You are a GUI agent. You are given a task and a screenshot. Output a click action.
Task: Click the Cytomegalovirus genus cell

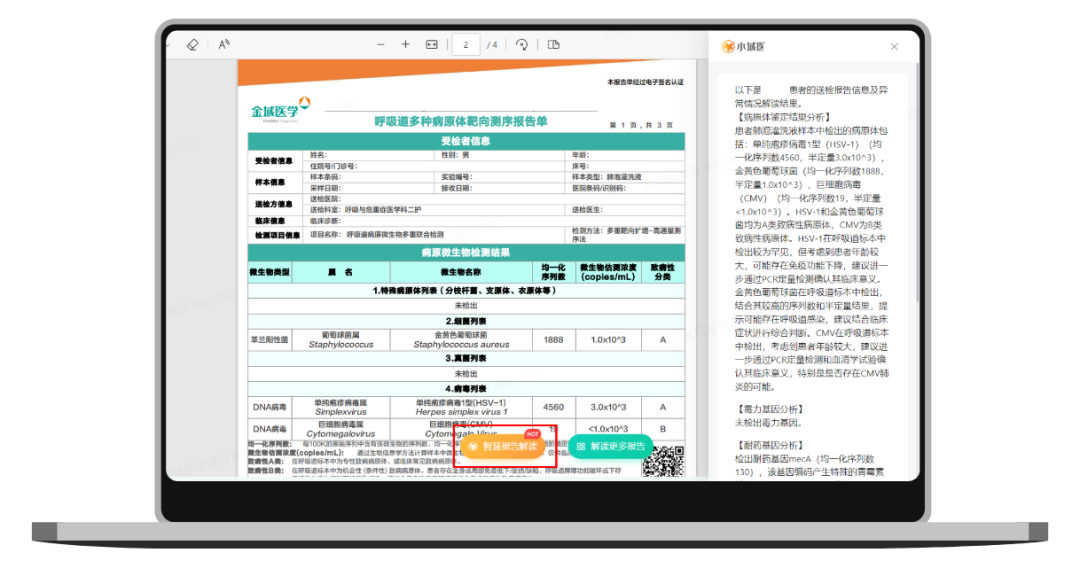click(x=341, y=429)
